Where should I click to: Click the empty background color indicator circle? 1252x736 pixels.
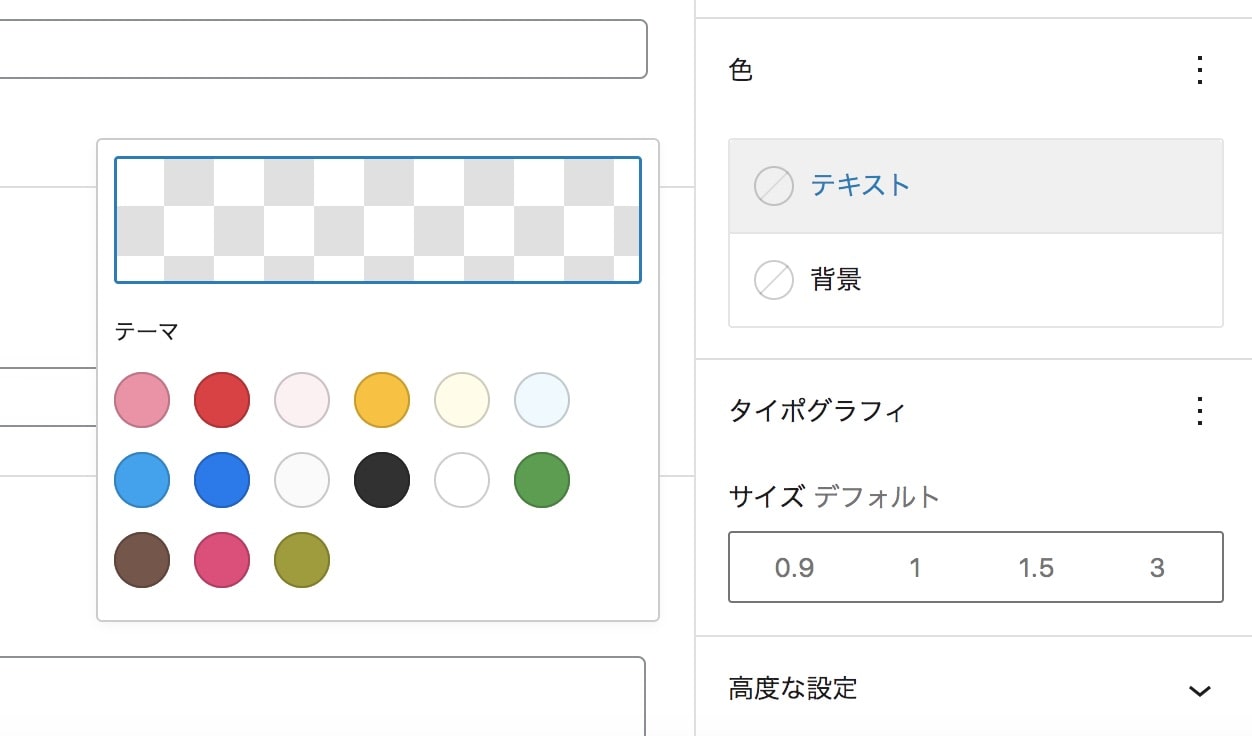coord(773,280)
